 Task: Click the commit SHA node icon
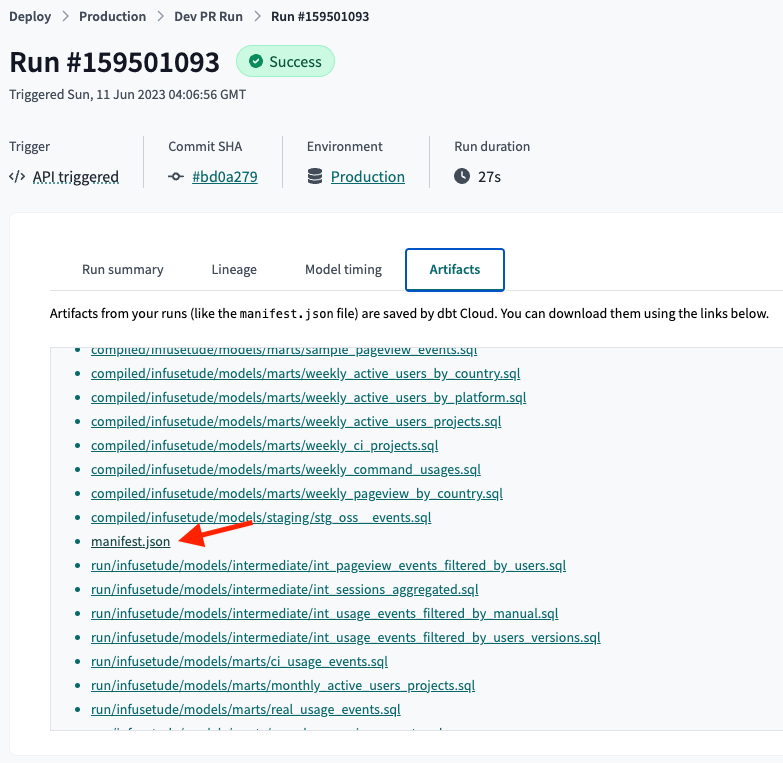(176, 177)
